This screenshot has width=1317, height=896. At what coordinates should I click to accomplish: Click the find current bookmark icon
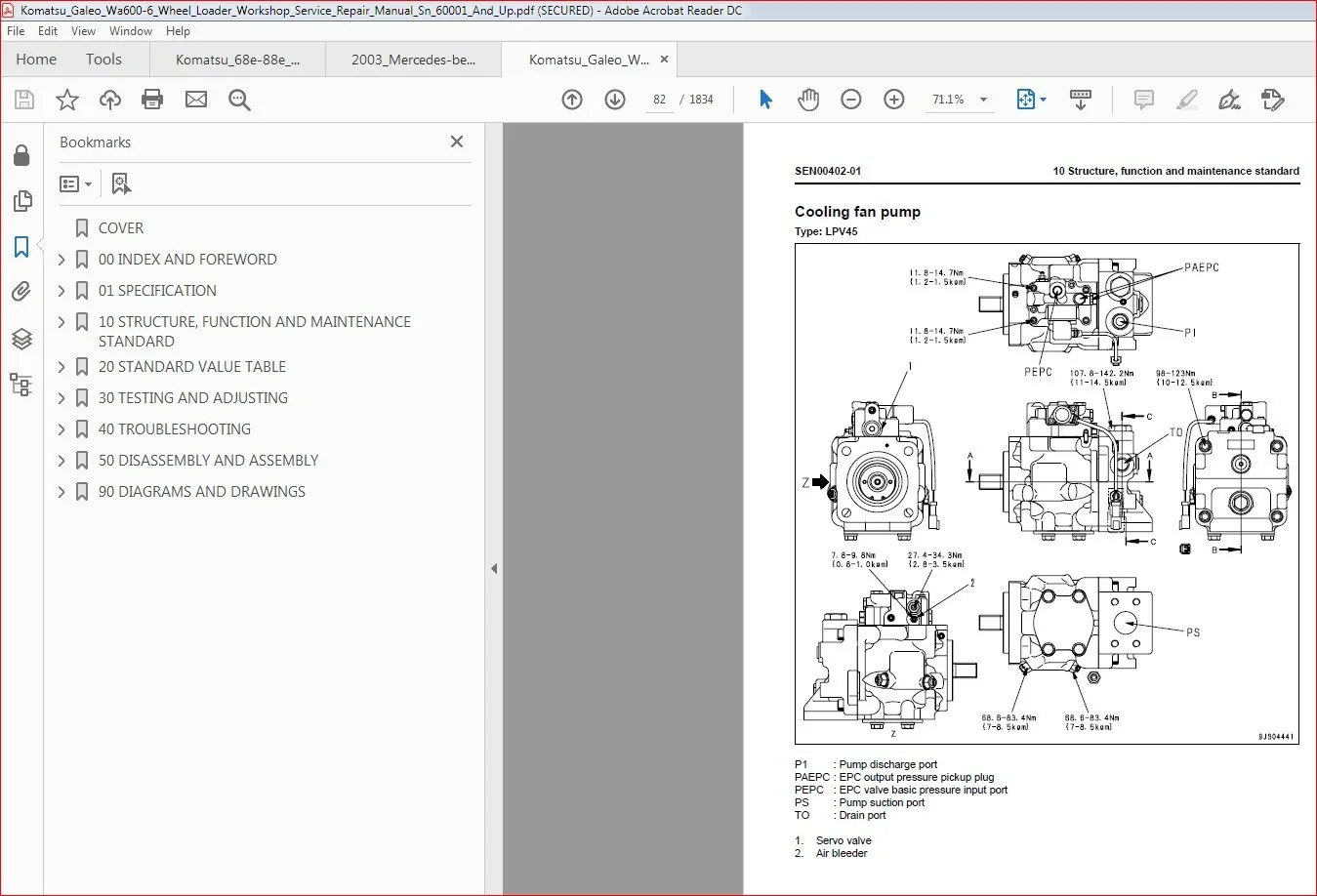(x=121, y=183)
